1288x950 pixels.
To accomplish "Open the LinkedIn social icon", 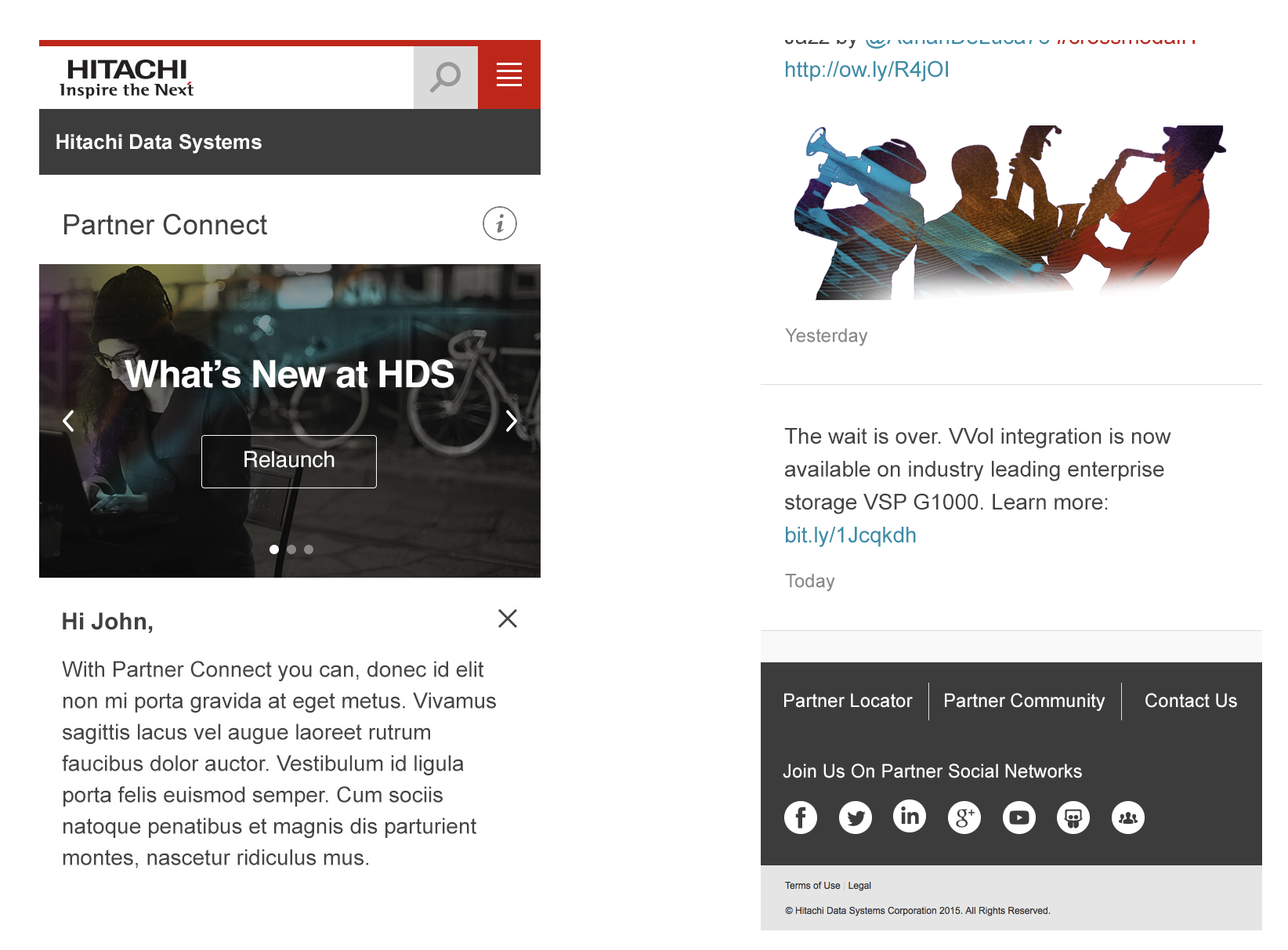I will coord(910,817).
